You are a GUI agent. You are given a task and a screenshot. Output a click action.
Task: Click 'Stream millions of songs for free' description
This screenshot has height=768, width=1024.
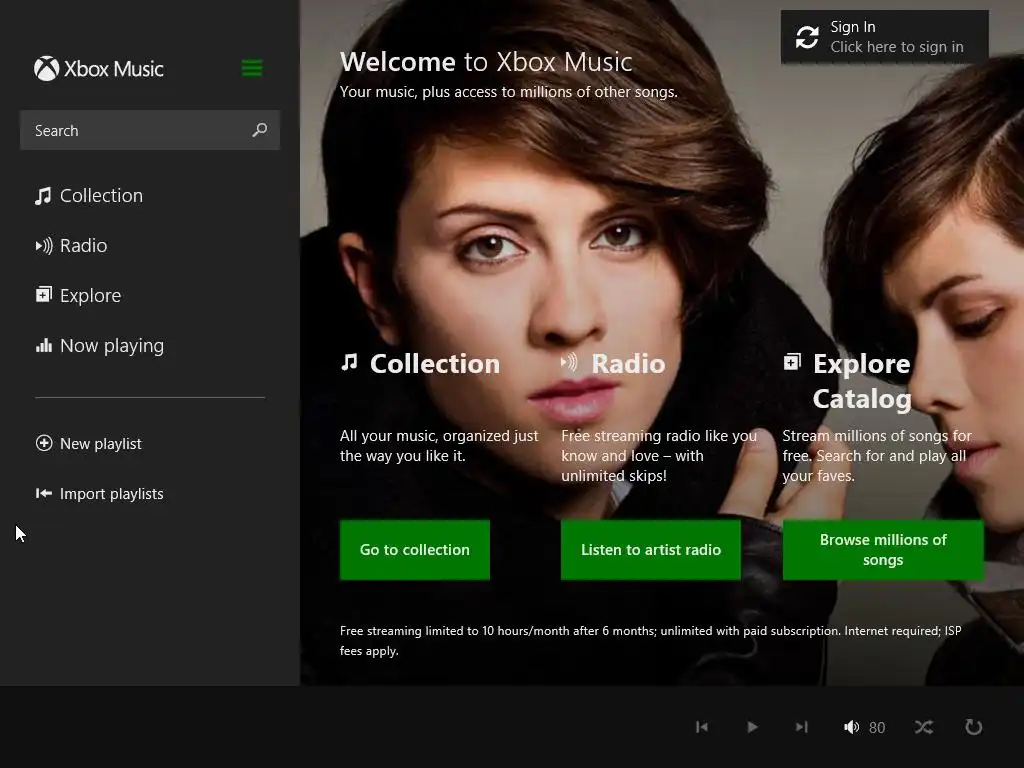click(x=877, y=455)
